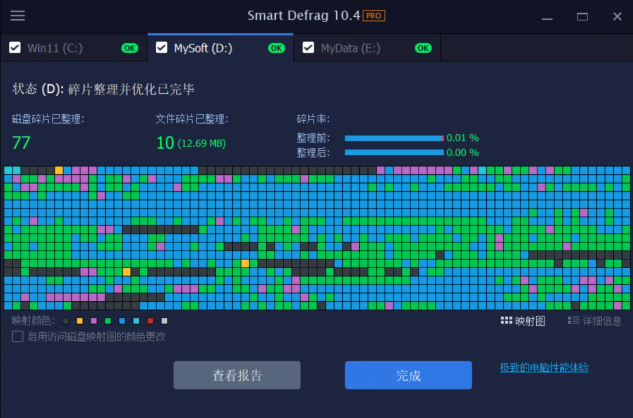Maximize the Smart Defrag window
The width and height of the screenshot is (633, 418).
582,17
